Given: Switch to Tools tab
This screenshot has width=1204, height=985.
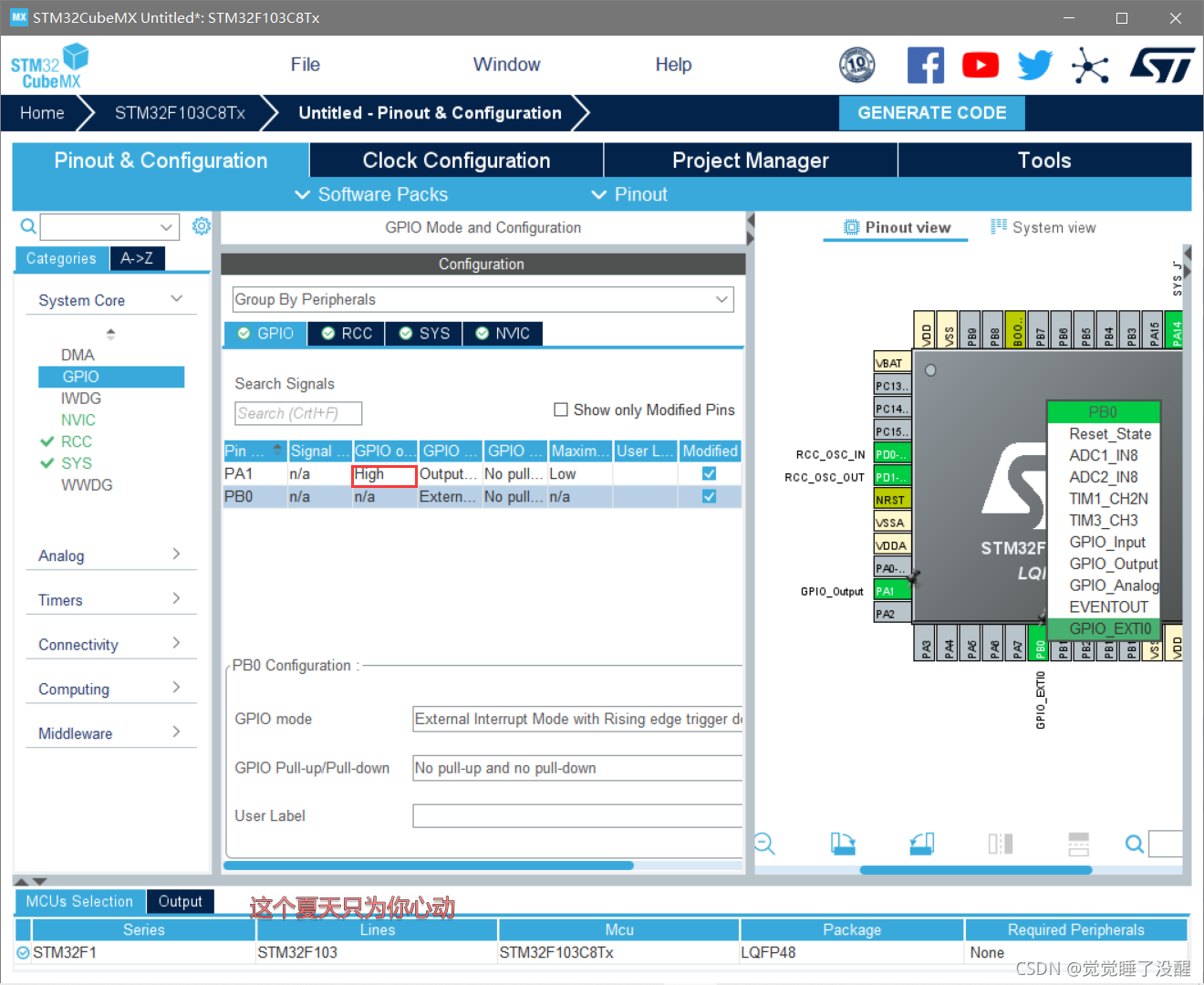Looking at the screenshot, I should tap(1044, 161).
